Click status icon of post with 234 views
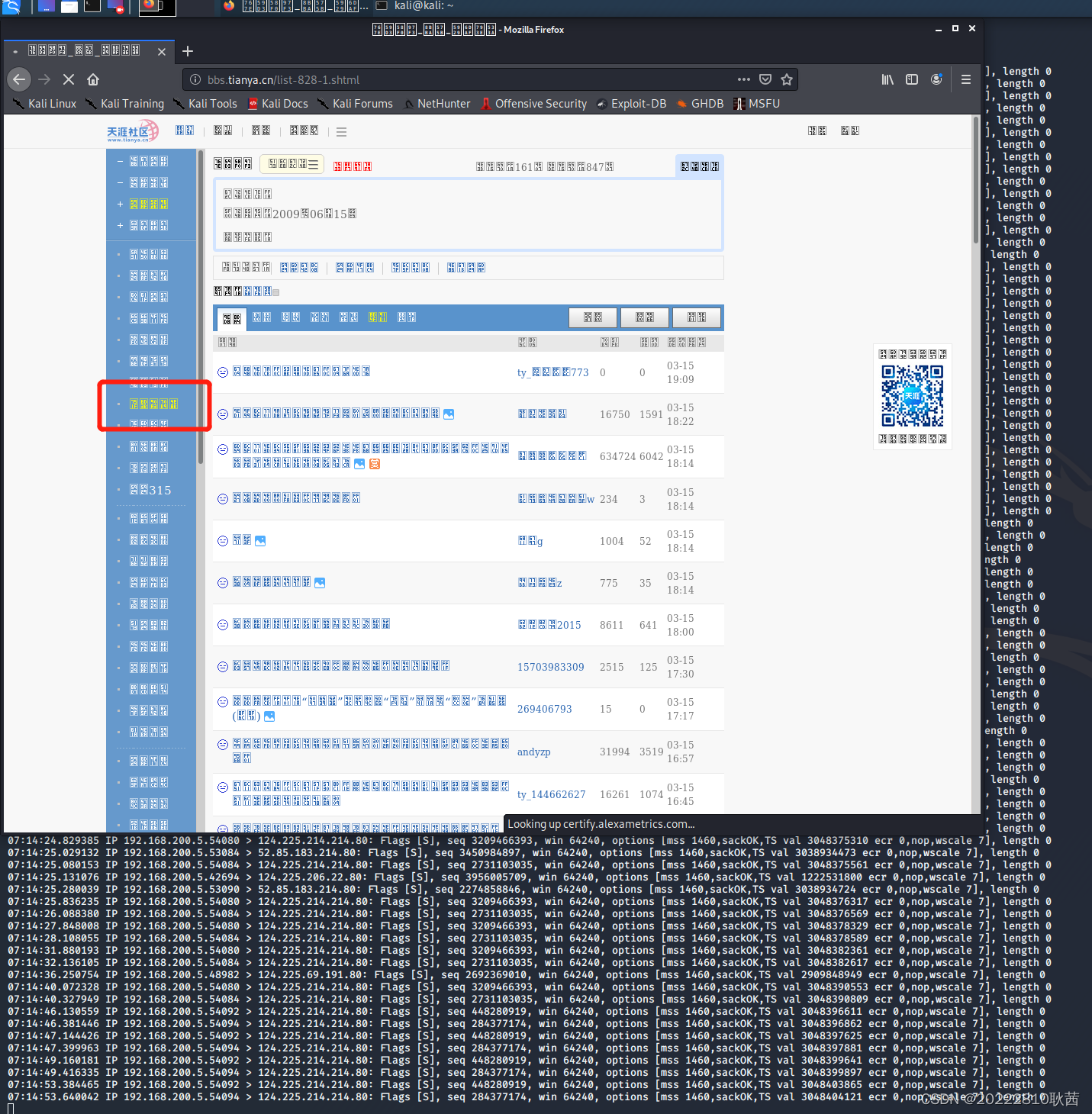This screenshot has width=1092, height=1114. pyautogui.click(x=223, y=499)
